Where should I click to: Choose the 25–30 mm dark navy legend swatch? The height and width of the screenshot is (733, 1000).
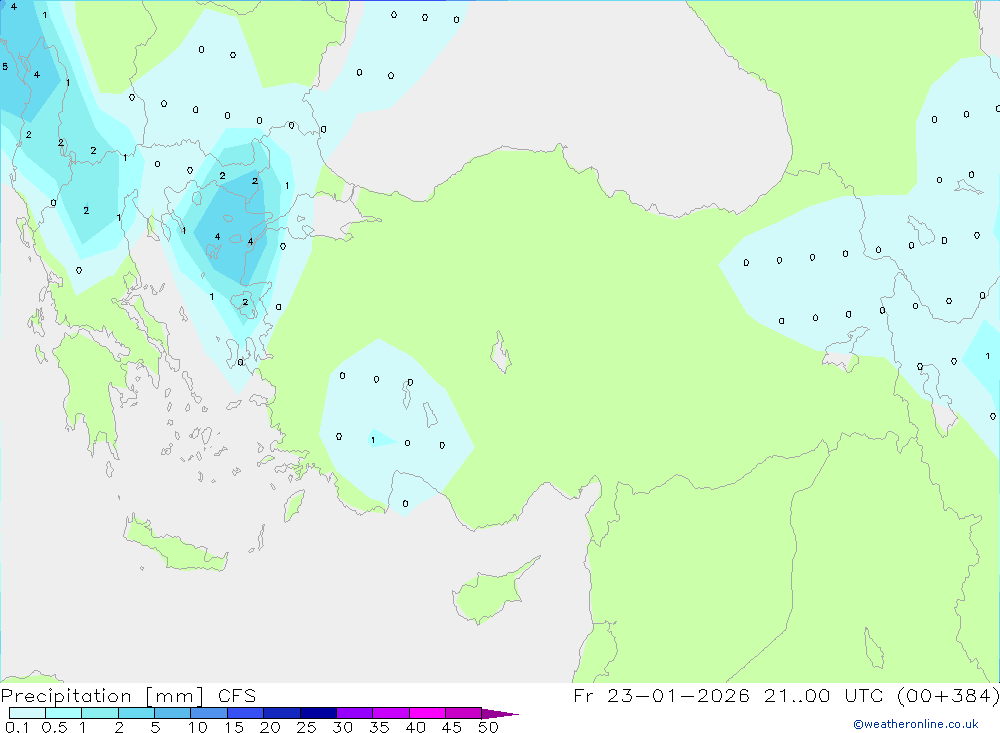click(x=318, y=713)
